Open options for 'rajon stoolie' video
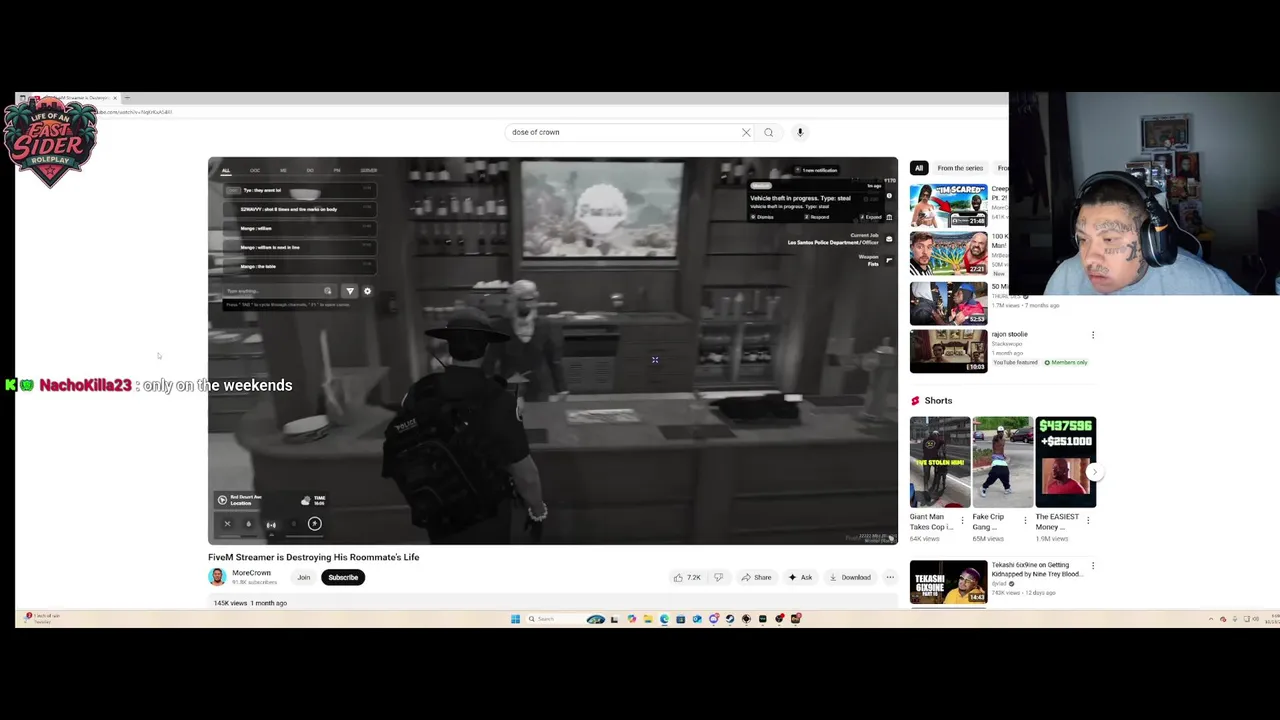 [1092, 335]
